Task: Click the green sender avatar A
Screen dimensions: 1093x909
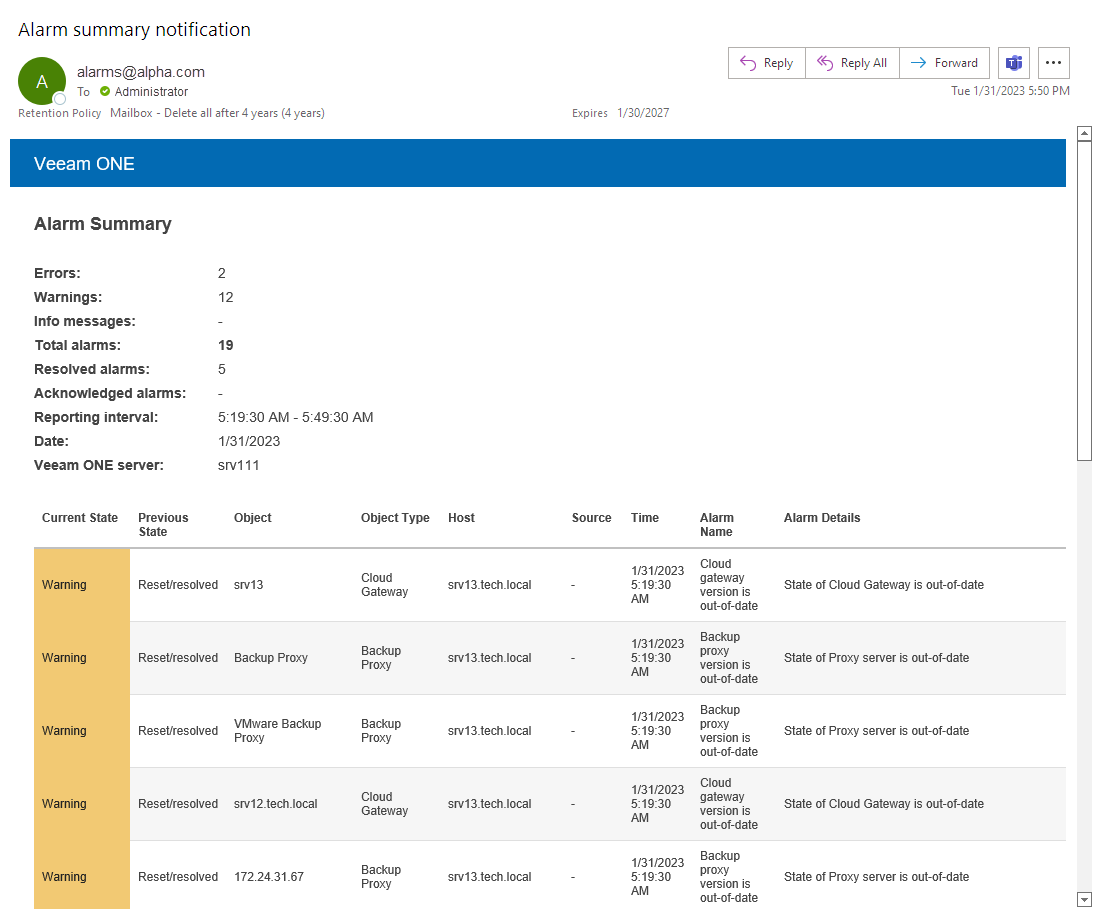Action: click(x=42, y=81)
